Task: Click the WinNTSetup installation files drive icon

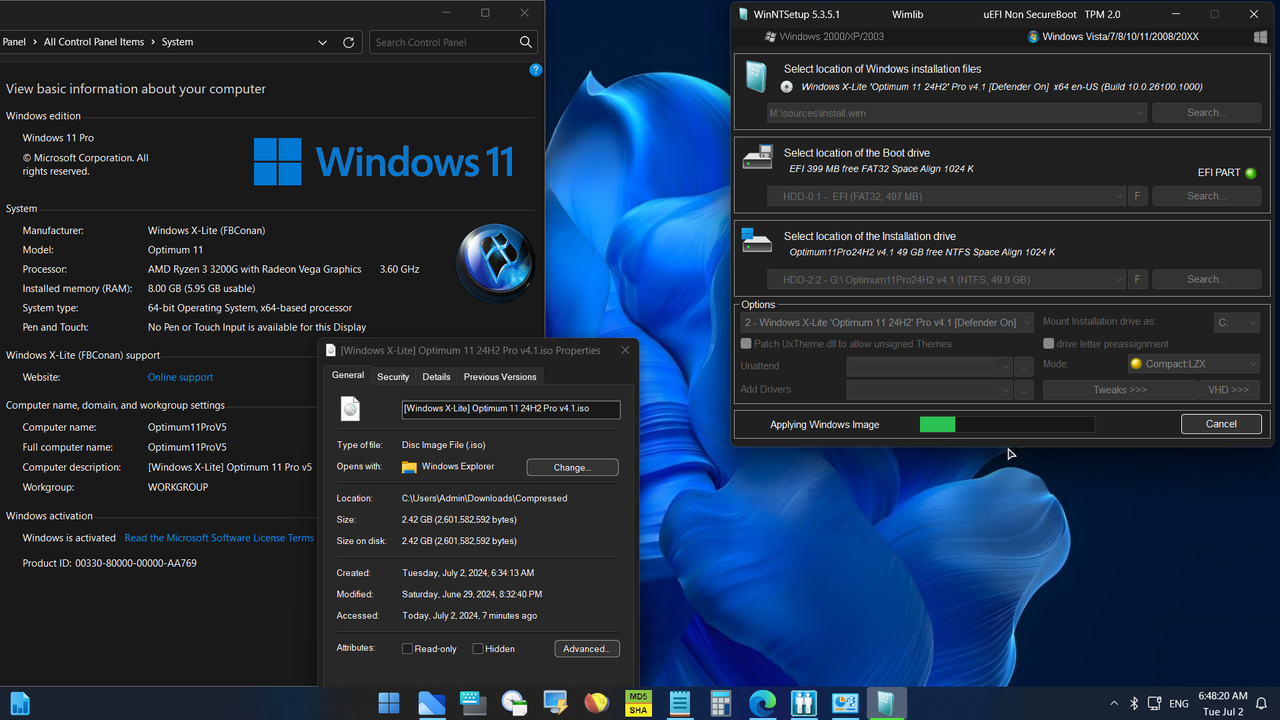Action: click(x=756, y=75)
